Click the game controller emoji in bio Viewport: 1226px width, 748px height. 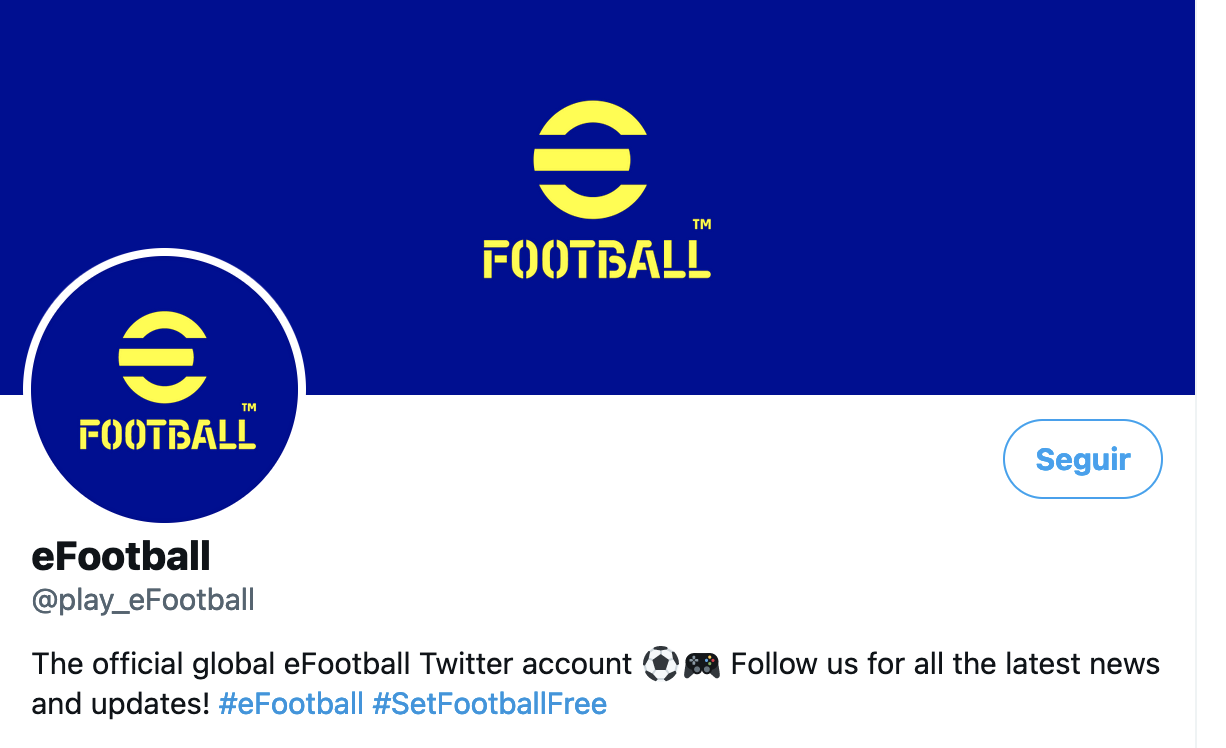(x=702, y=664)
